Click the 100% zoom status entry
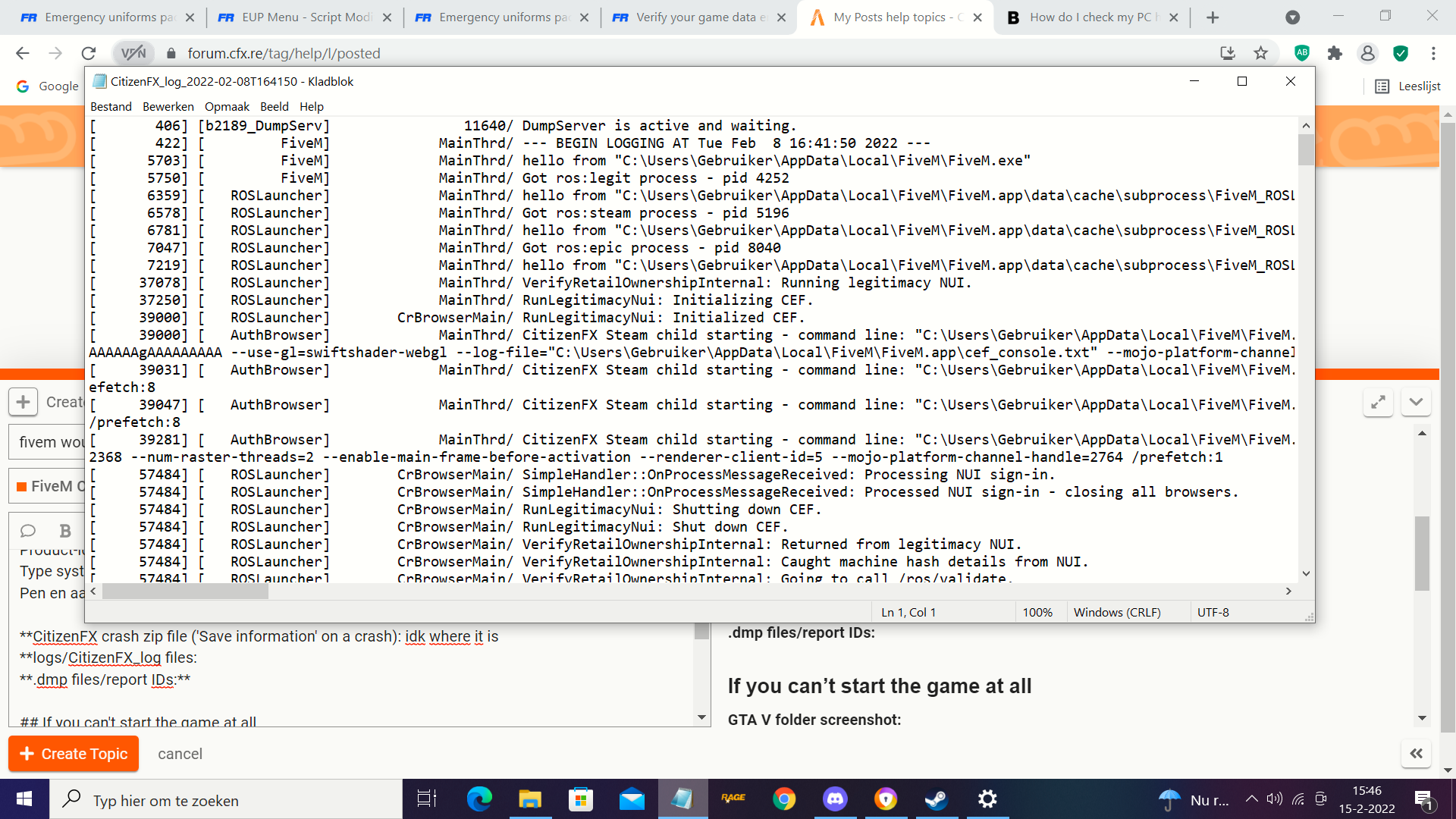This screenshot has height=819, width=1456. point(1037,613)
